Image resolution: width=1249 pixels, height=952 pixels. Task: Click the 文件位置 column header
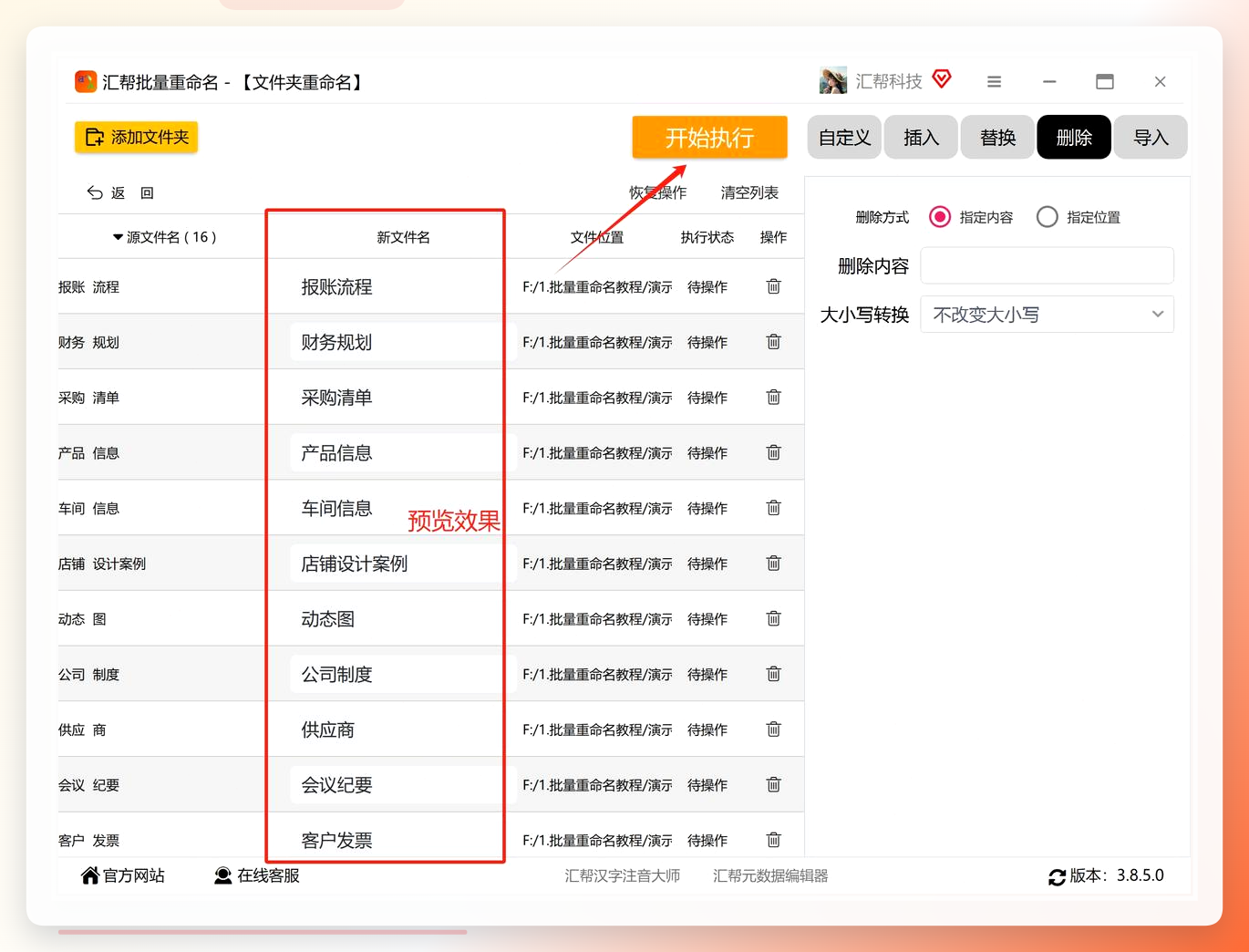click(x=597, y=237)
